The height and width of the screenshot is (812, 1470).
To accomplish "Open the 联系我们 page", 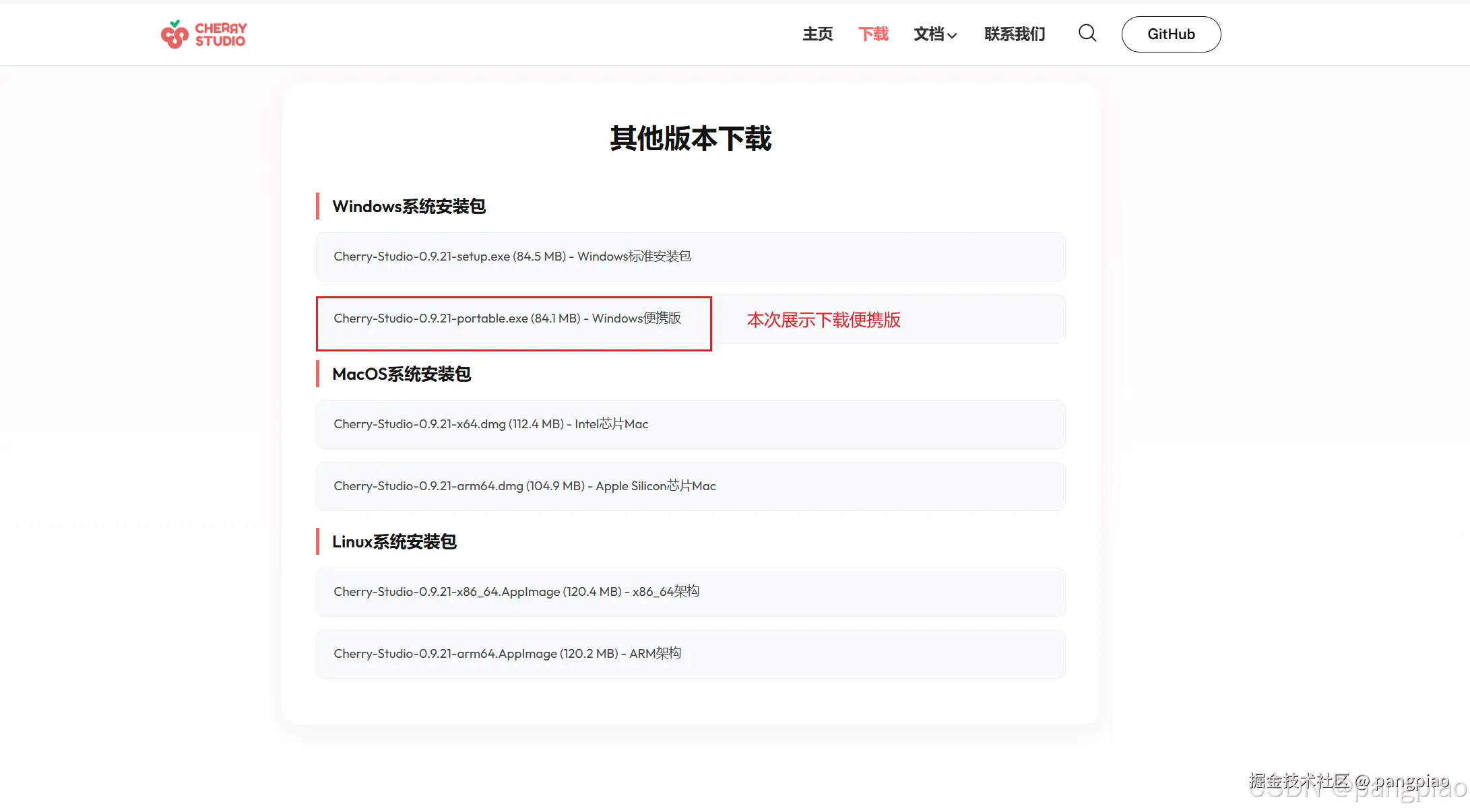I will coord(1015,34).
